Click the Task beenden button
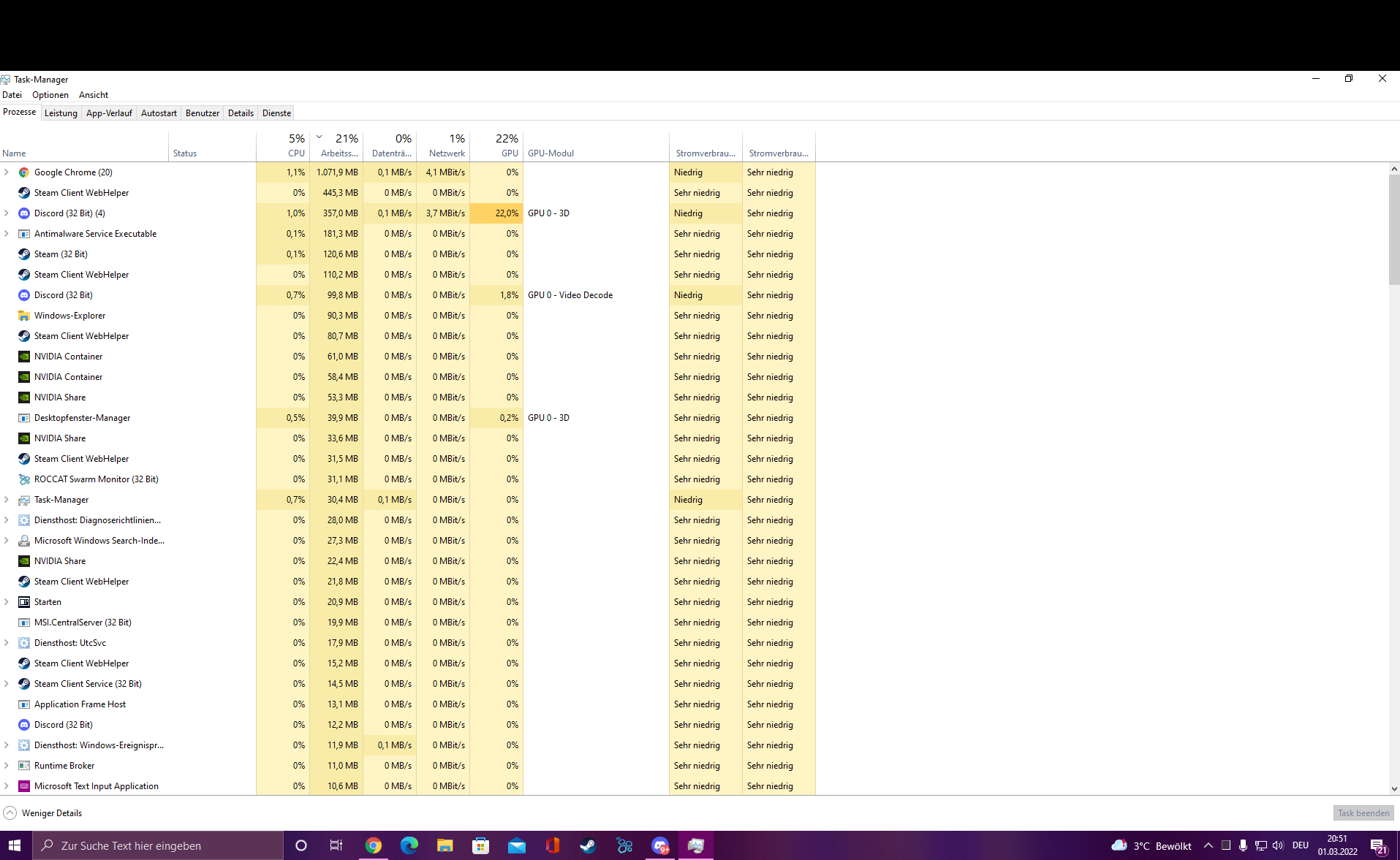 coord(1363,813)
